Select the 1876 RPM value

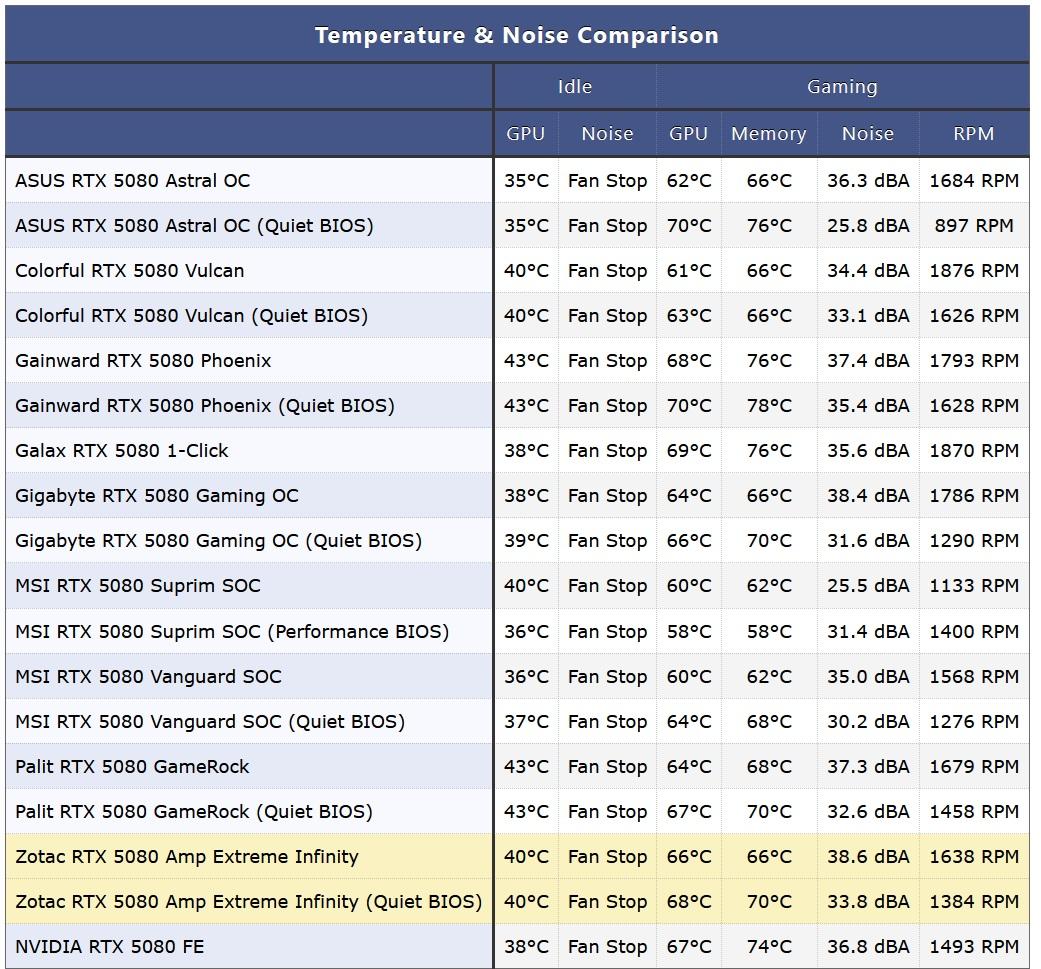(973, 271)
